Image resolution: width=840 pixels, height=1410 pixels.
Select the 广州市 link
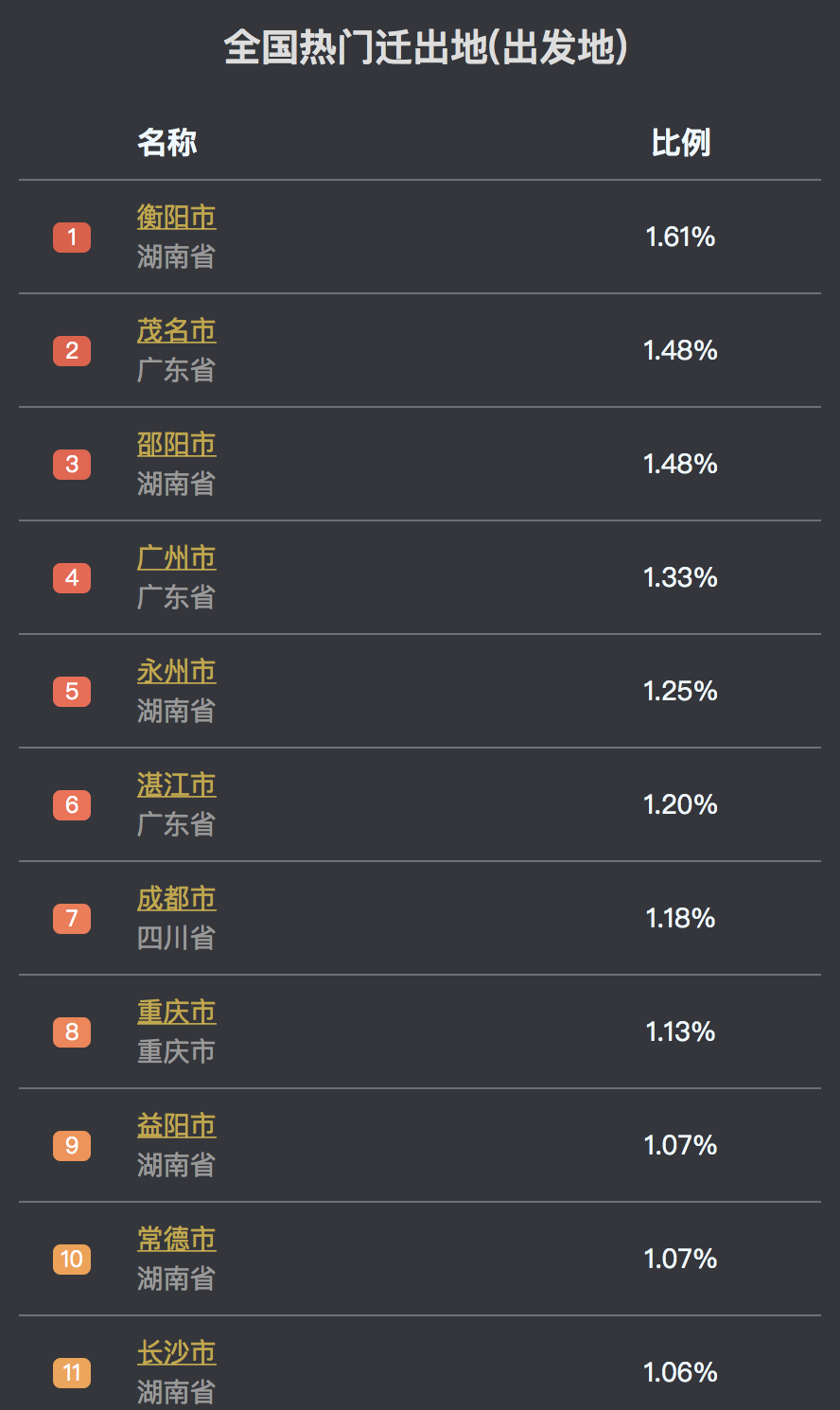click(176, 558)
